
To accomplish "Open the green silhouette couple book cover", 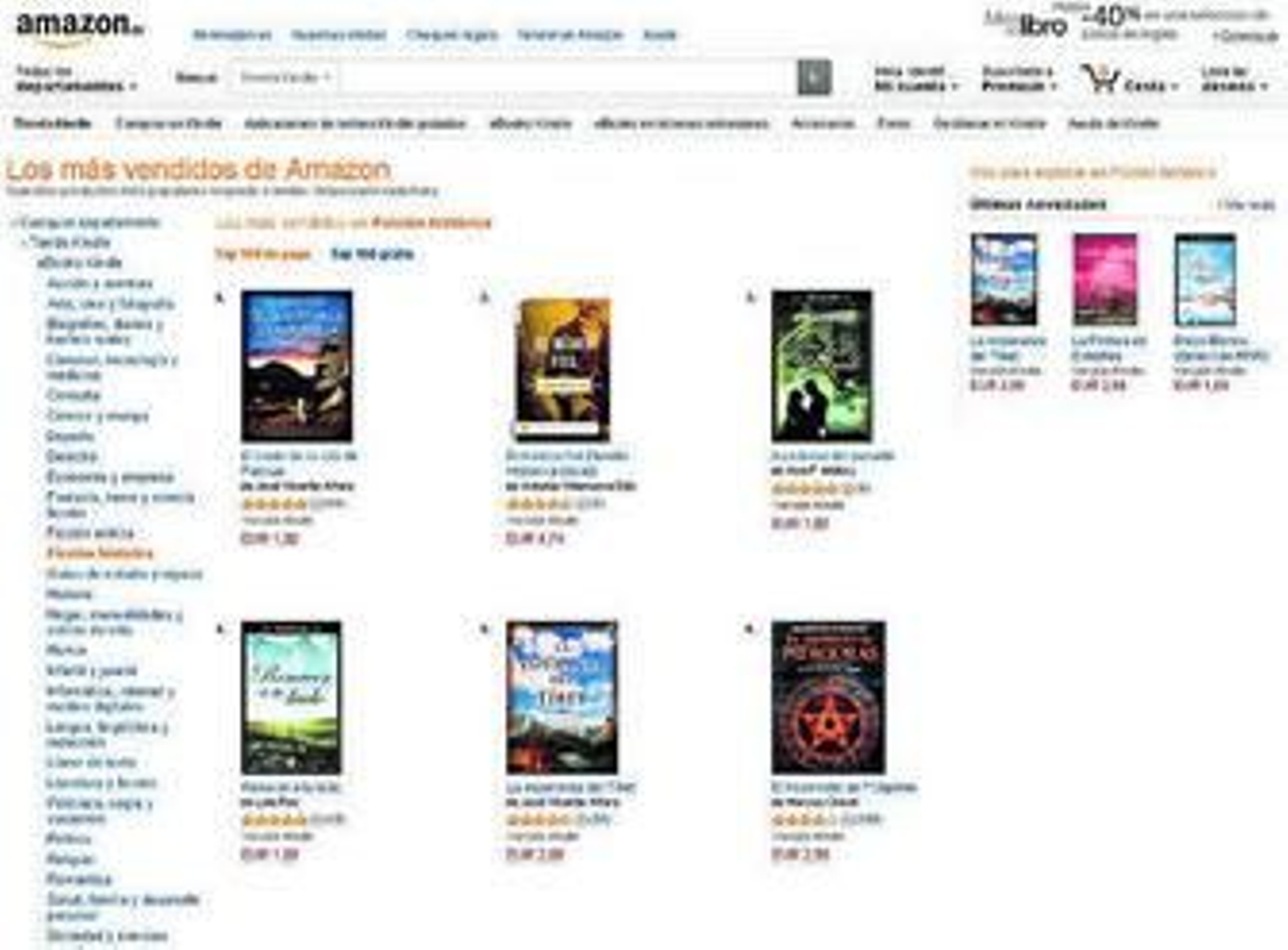I will [821, 366].
